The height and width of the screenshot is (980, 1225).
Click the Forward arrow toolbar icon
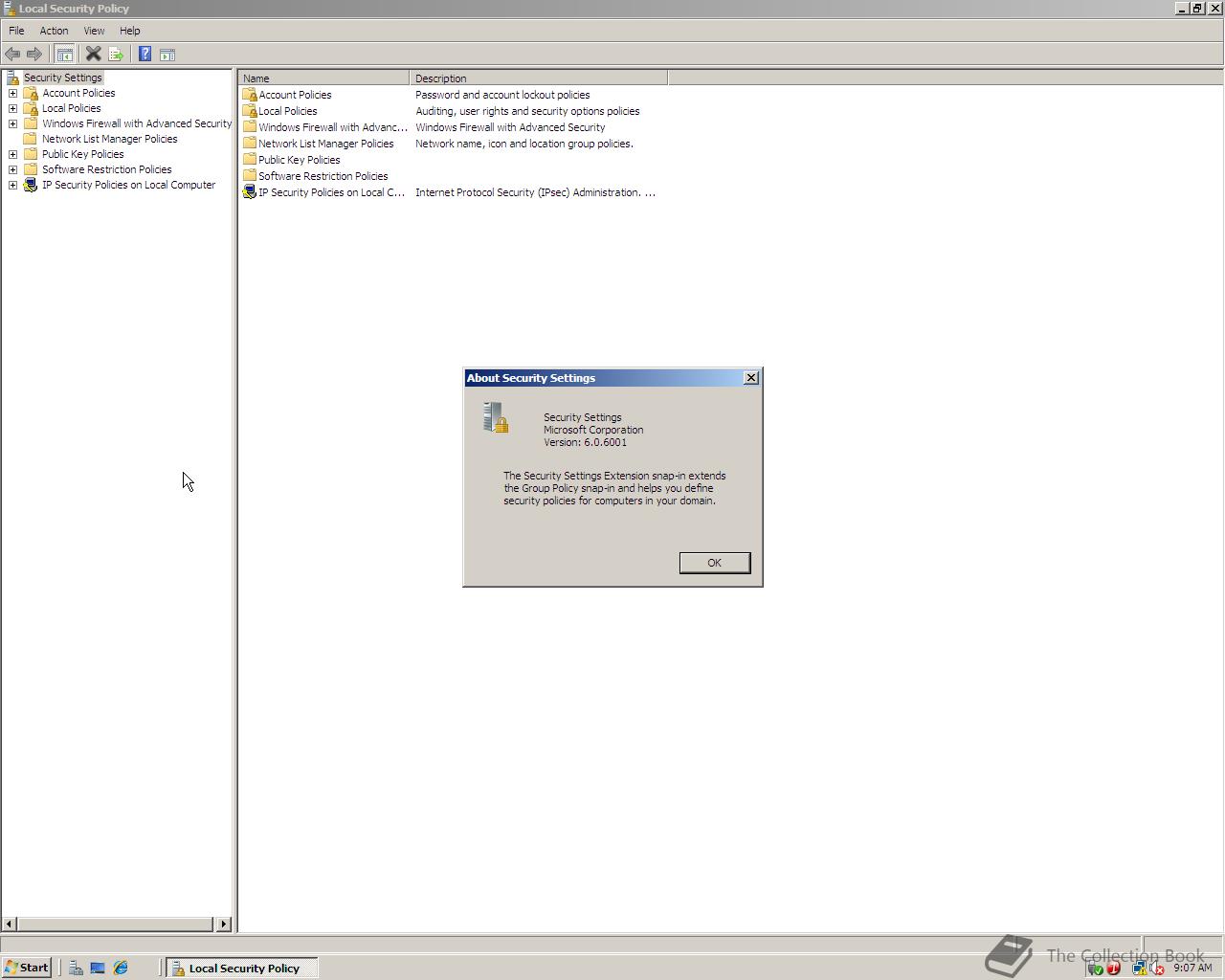34,55
